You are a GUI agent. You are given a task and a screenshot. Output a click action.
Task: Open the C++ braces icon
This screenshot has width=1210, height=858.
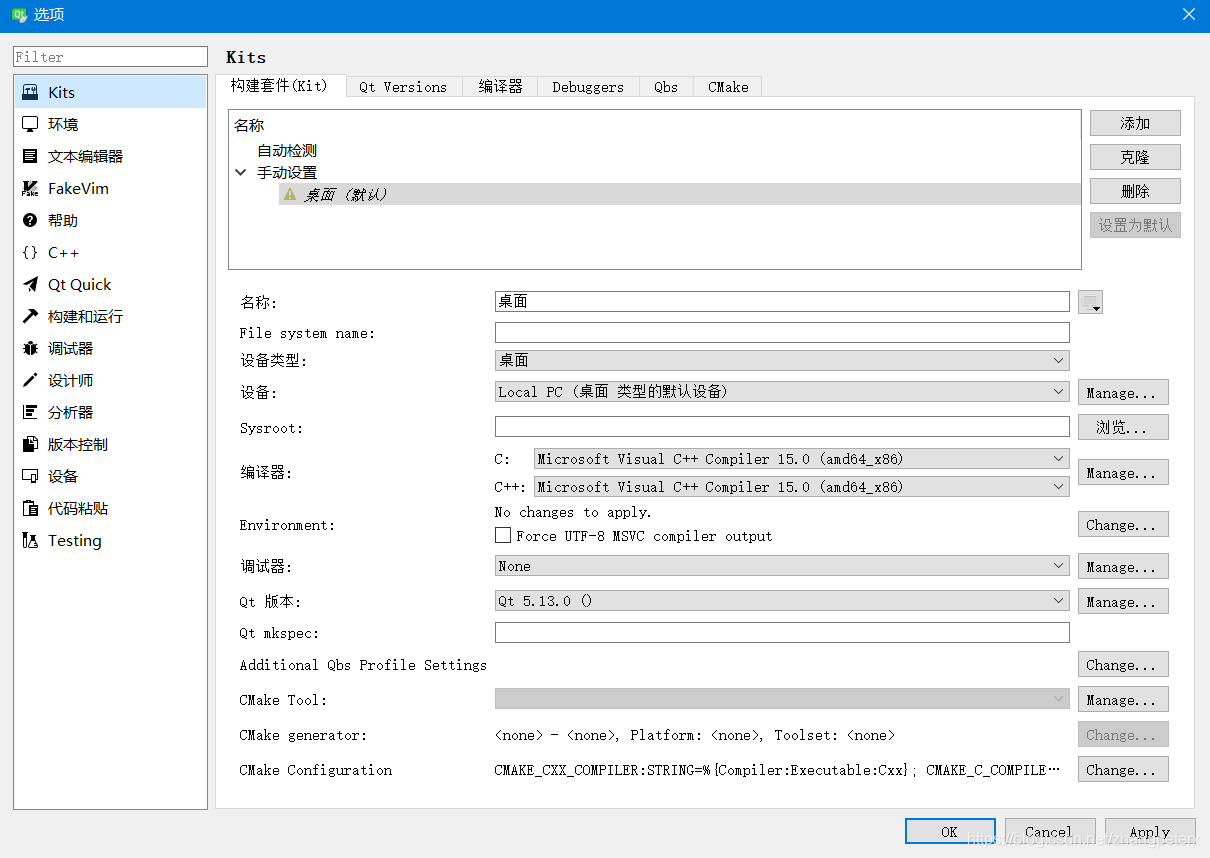click(x=30, y=252)
